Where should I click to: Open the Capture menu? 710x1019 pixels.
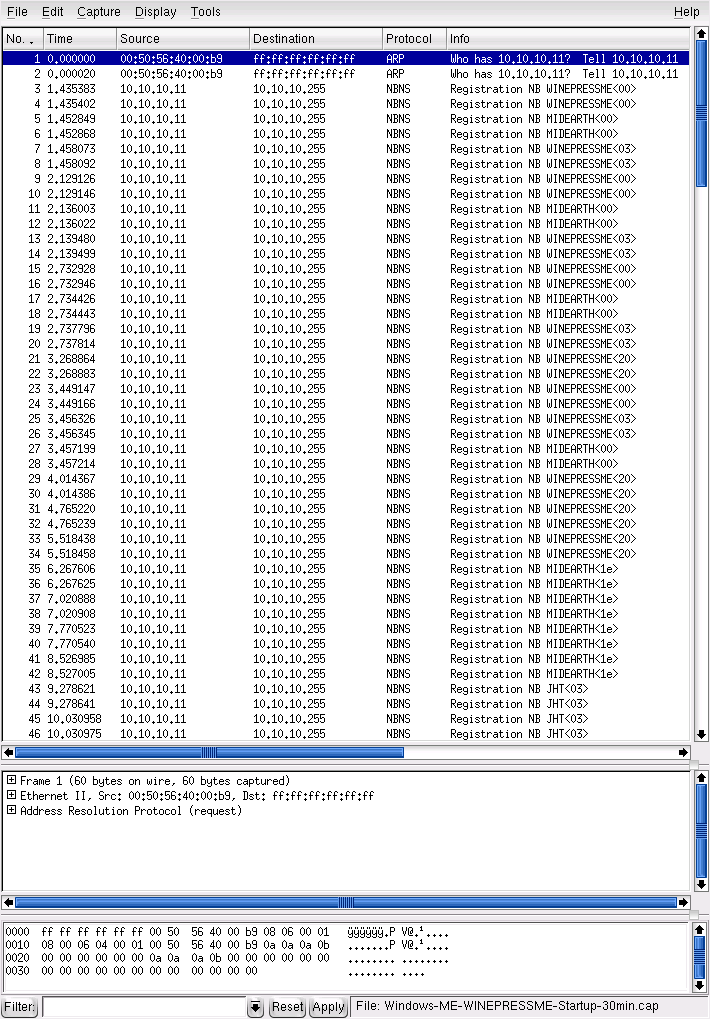(x=98, y=12)
